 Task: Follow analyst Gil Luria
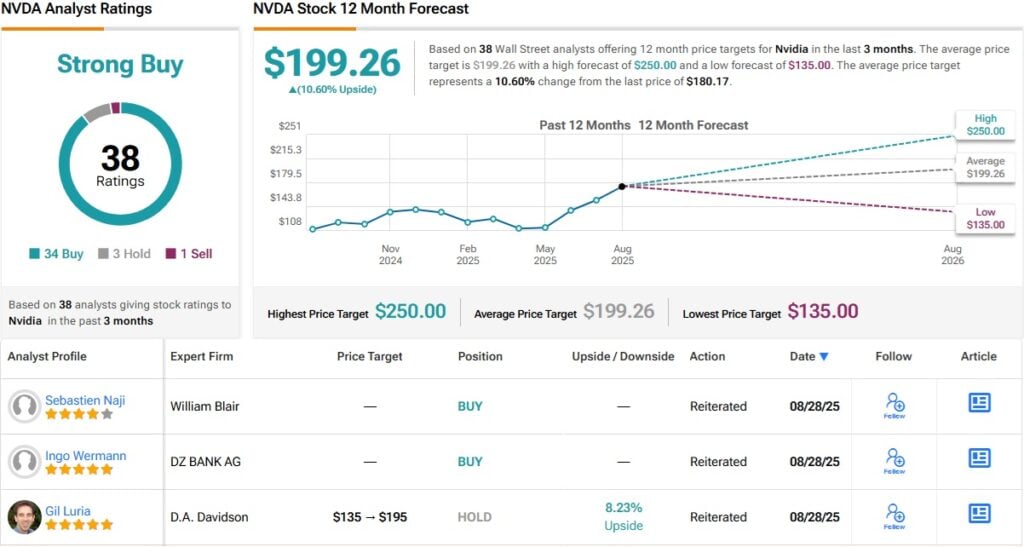click(x=894, y=516)
